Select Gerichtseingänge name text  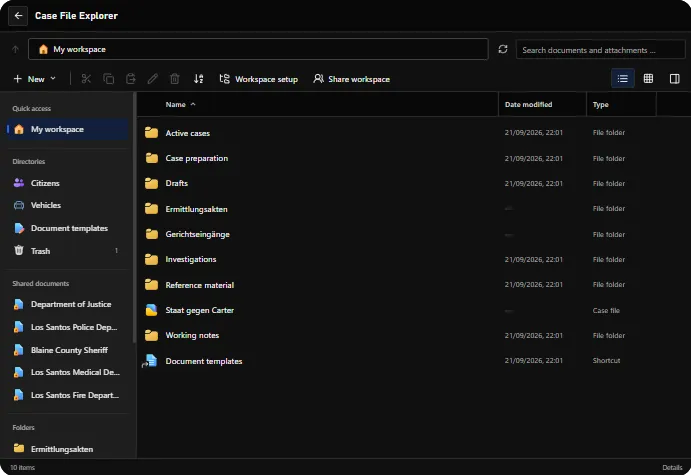(x=197, y=234)
